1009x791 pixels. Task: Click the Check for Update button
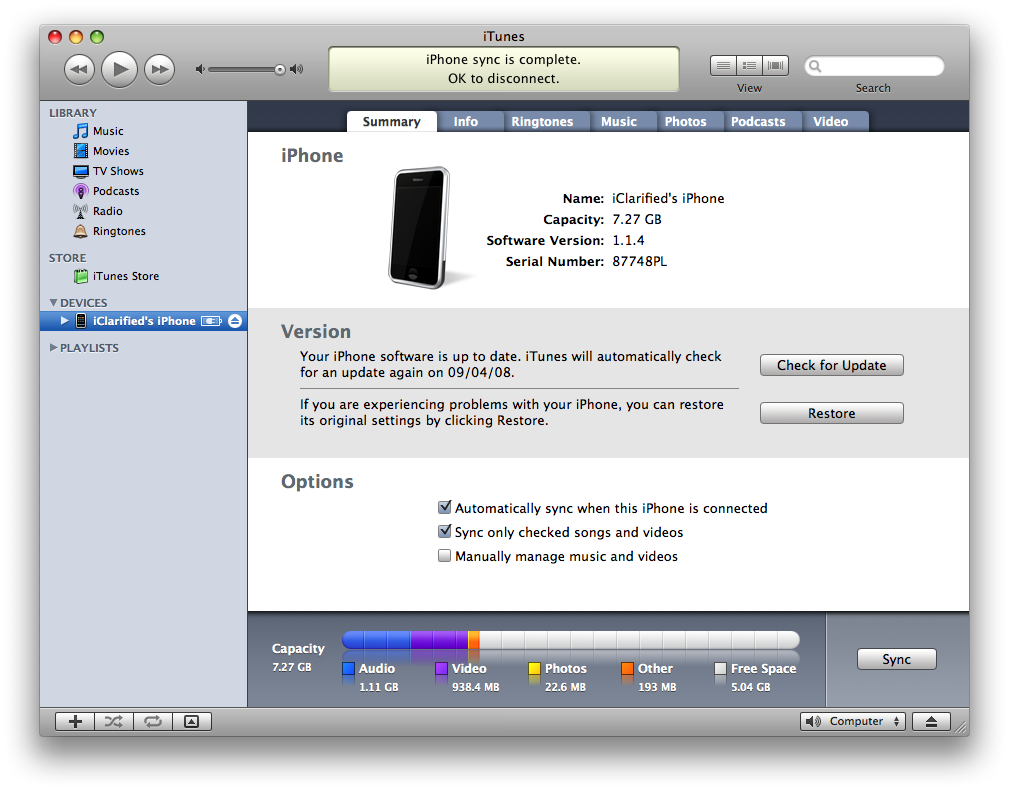[831, 365]
